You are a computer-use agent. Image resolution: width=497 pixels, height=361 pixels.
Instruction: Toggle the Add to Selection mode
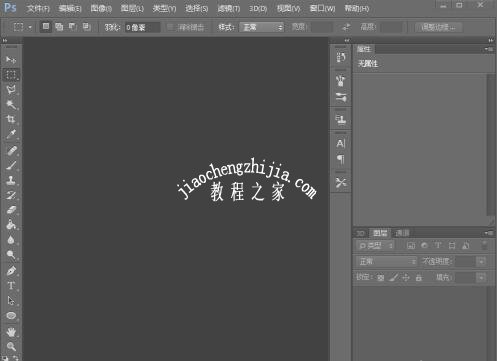[59, 27]
